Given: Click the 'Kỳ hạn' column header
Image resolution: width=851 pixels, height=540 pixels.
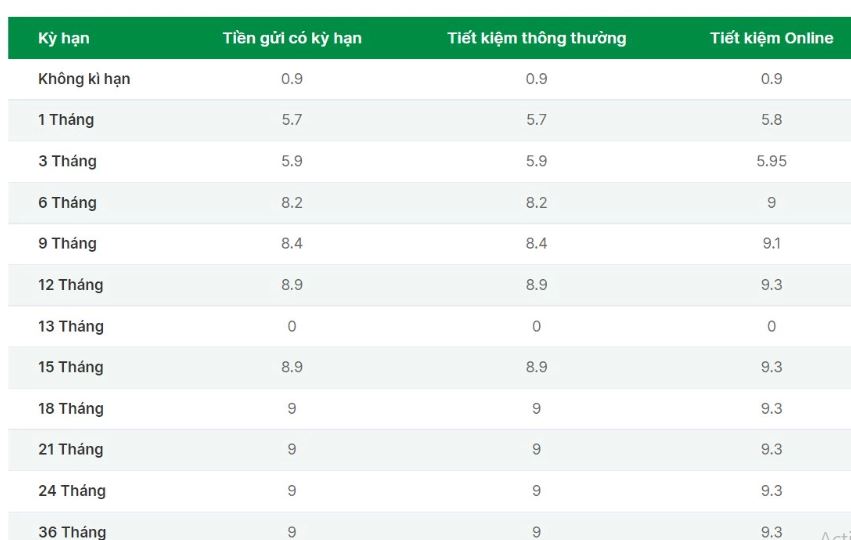Looking at the screenshot, I should 63,39.
